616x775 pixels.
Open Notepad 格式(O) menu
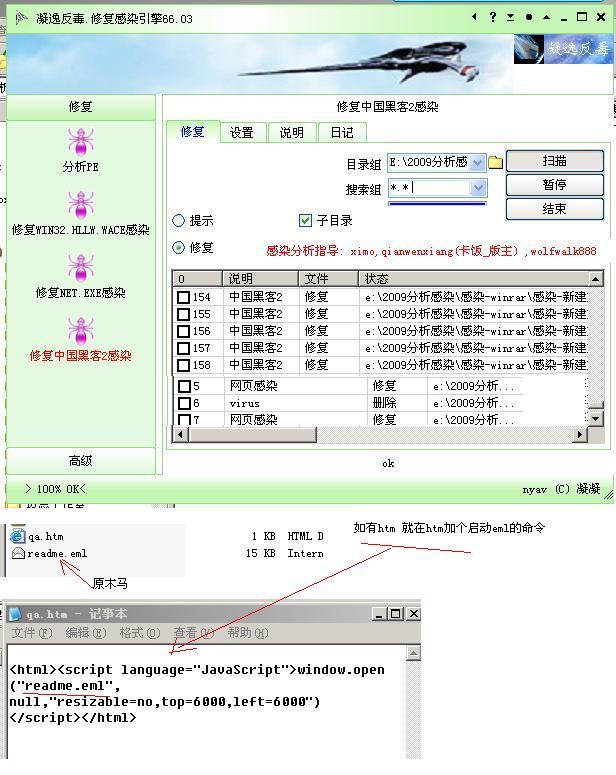click(139, 633)
